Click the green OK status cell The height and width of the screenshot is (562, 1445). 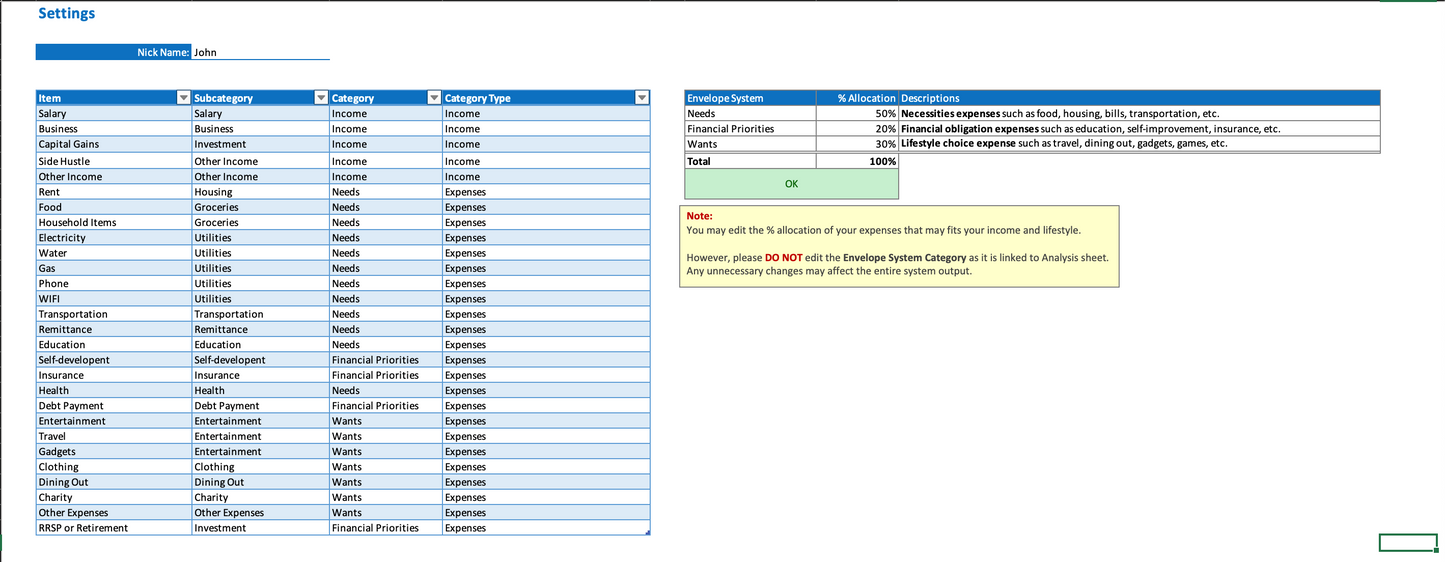coord(791,184)
